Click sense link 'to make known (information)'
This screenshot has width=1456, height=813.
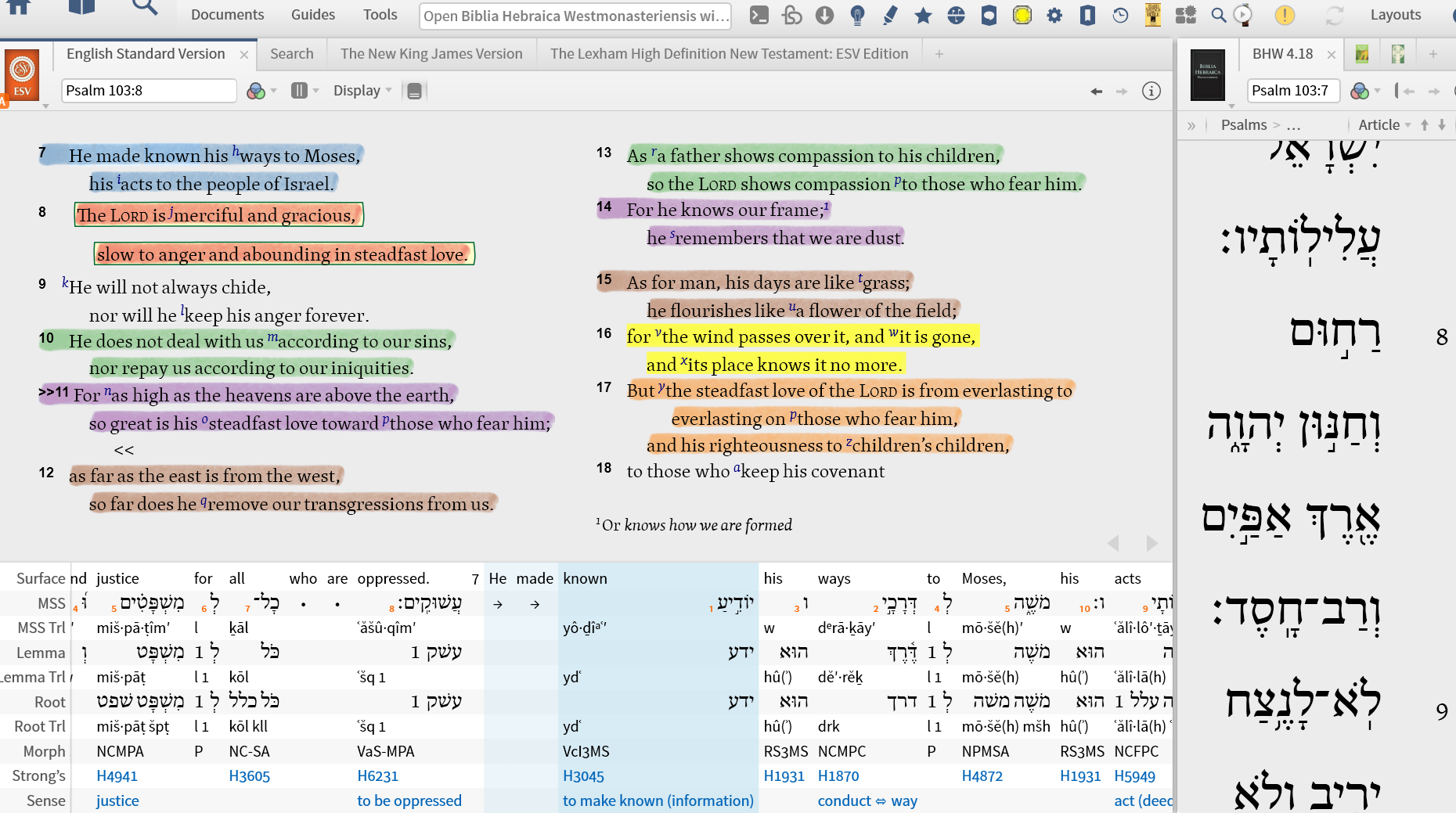658,800
